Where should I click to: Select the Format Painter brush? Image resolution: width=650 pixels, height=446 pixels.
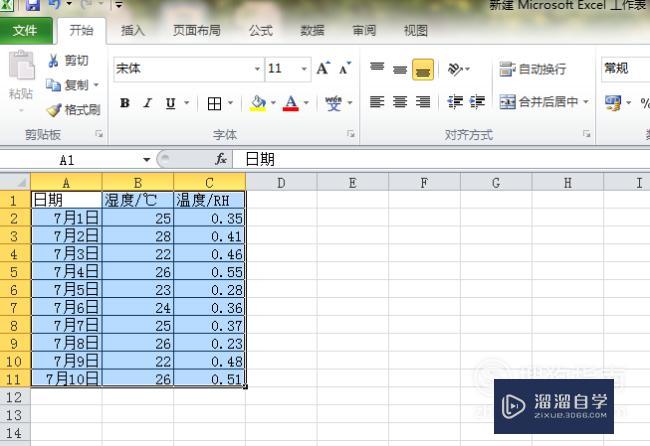(x=53, y=110)
